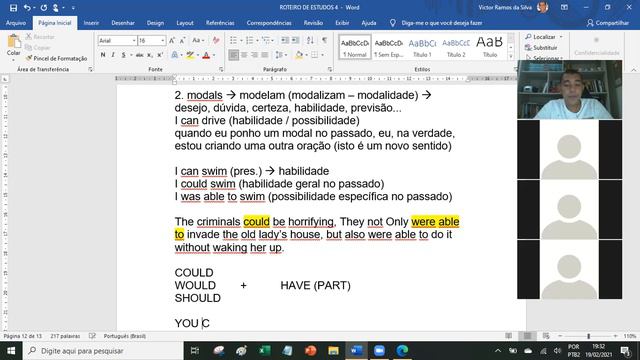Switch to the Inserir tab
640x360 pixels.
[91, 23]
